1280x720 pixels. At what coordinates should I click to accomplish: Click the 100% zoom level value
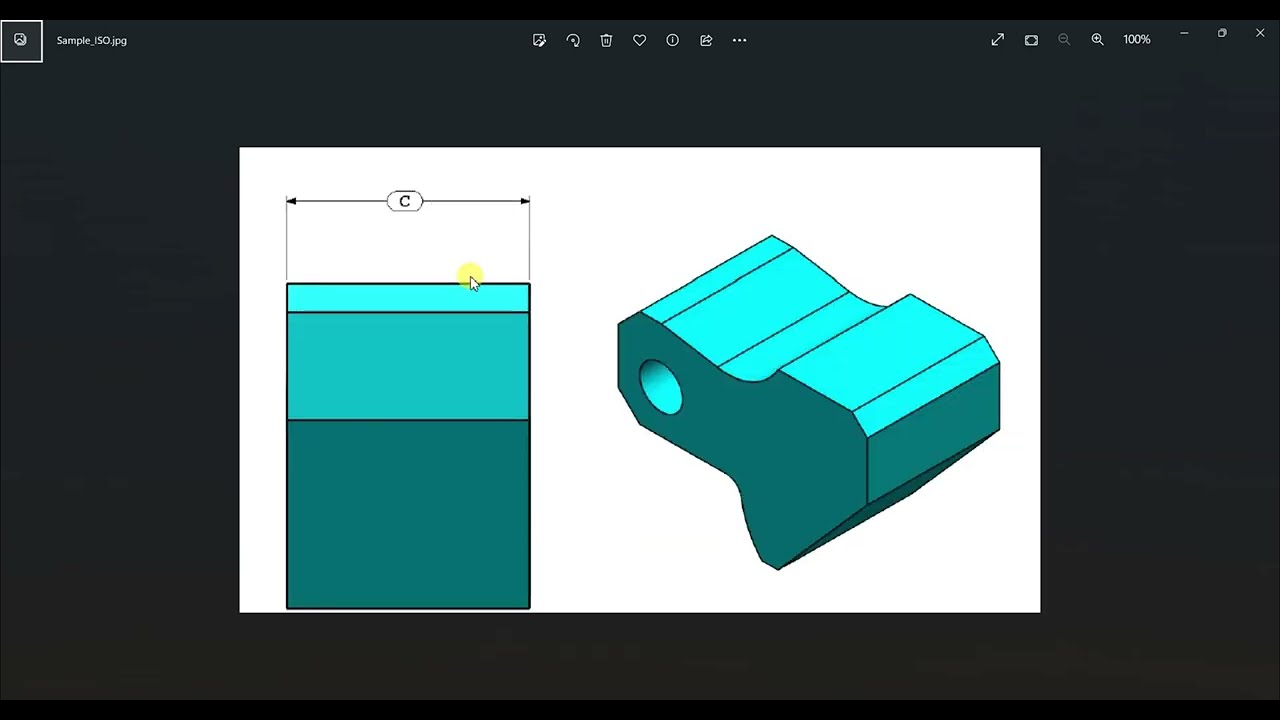[1136, 40]
